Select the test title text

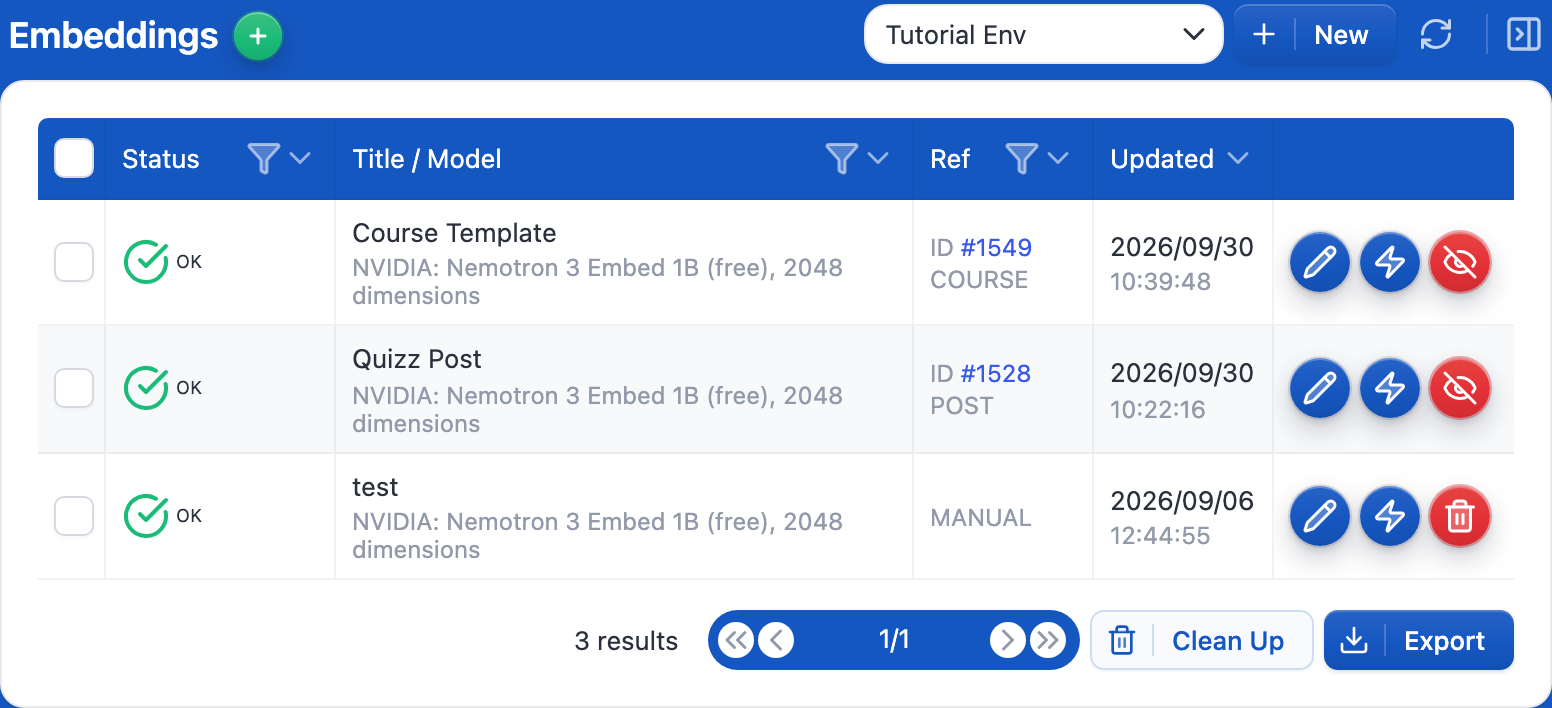click(x=375, y=487)
